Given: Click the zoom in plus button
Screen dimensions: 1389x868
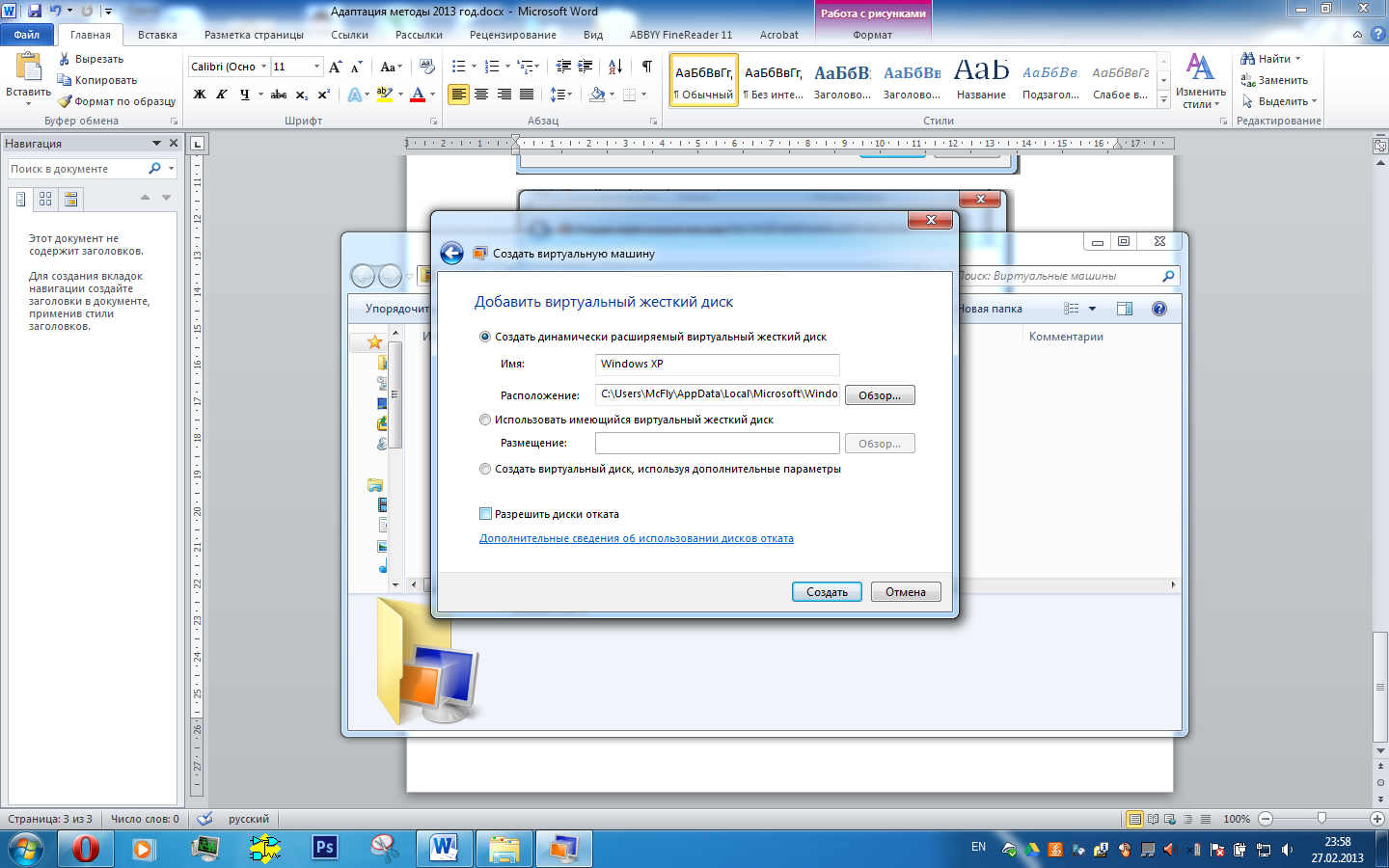Looking at the screenshot, I should click(1377, 818).
